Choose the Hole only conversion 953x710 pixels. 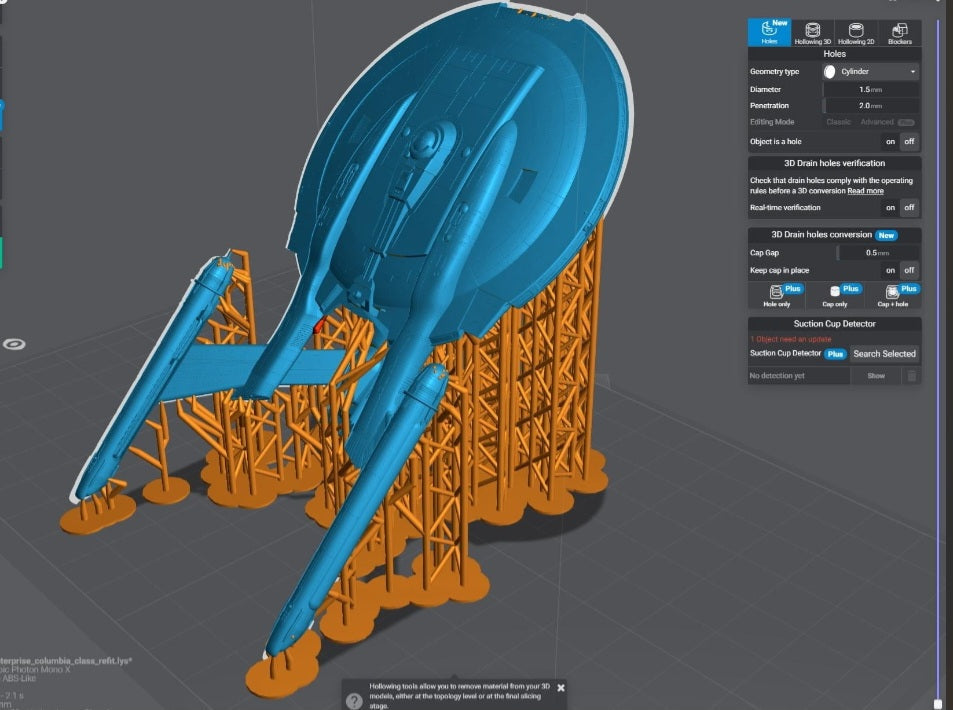(777, 296)
